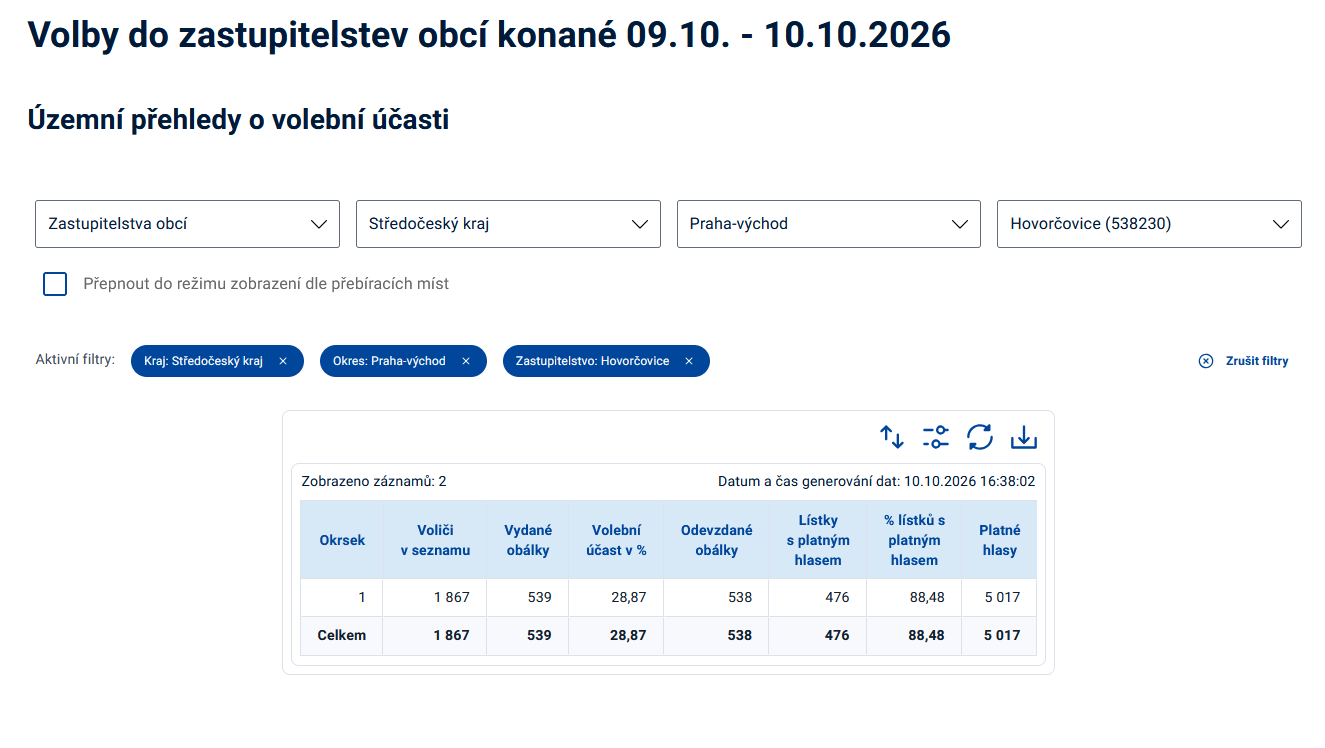This screenshot has width=1325, height=748.
Task: Click the Okrsek column header
Action: coord(342,540)
